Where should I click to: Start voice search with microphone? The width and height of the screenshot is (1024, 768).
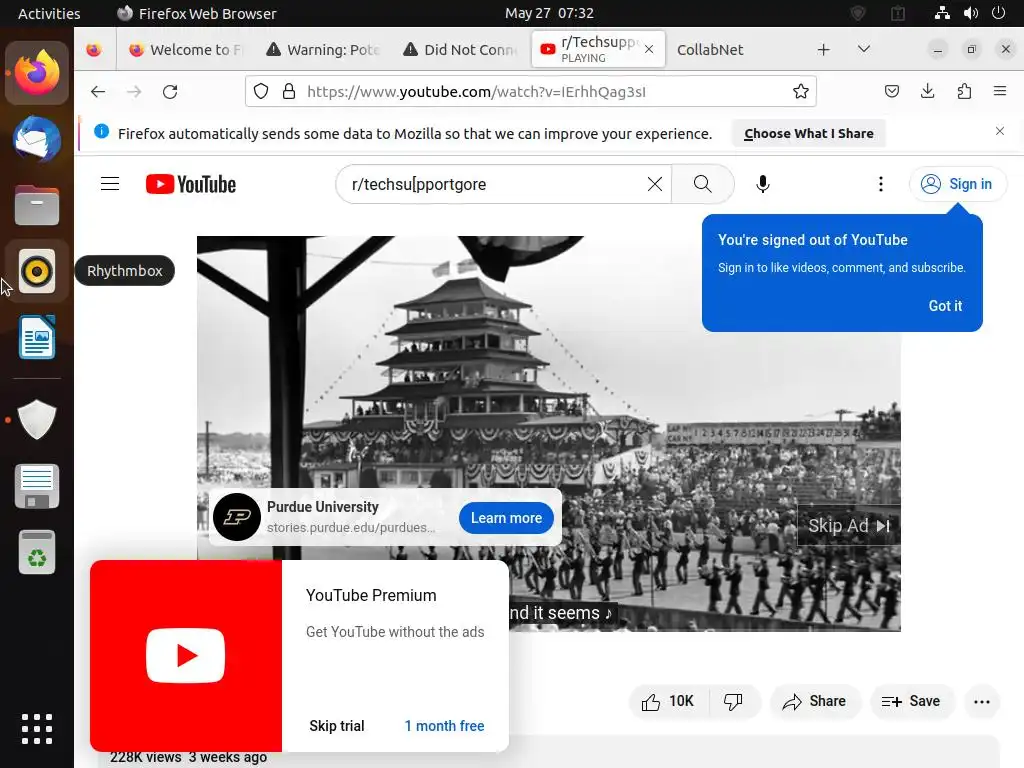[763, 184]
